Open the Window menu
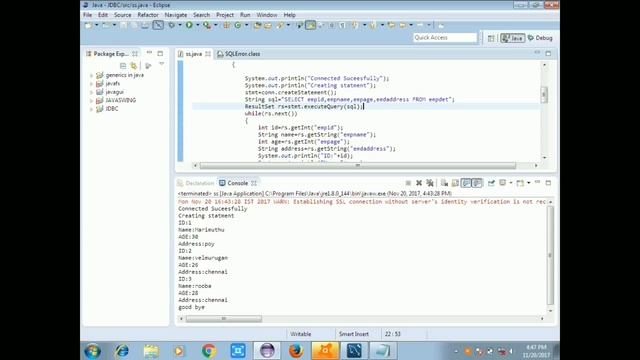Screen dimensions: 640x360 (x=267, y=15)
